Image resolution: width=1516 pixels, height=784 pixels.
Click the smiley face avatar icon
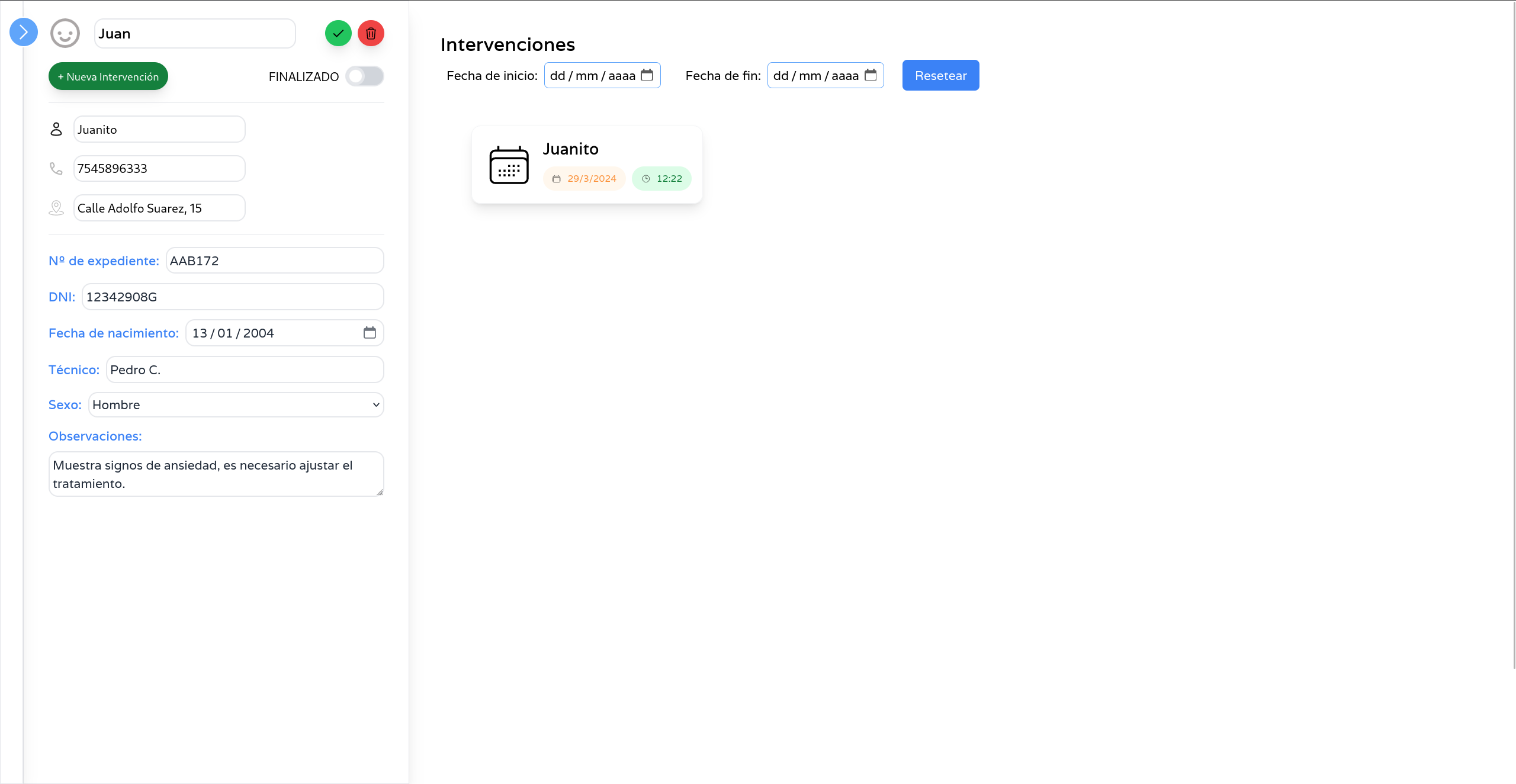pyautogui.click(x=65, y=34)
